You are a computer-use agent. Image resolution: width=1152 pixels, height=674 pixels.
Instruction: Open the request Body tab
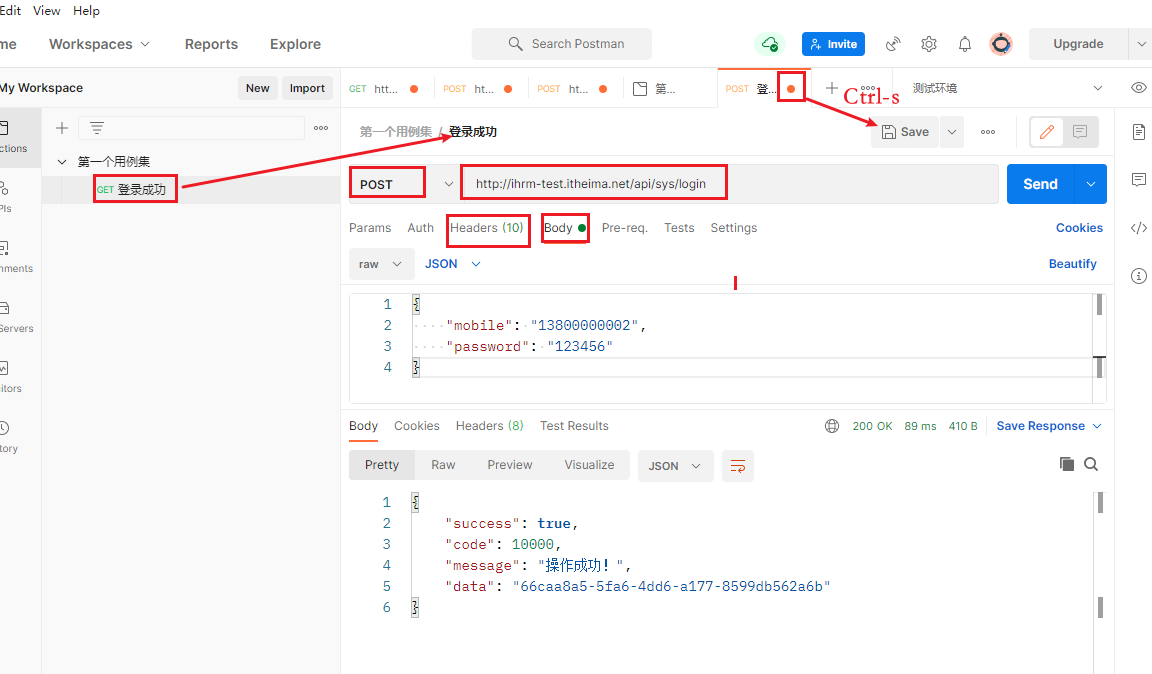pyautogui.click(x=564, y=228)
